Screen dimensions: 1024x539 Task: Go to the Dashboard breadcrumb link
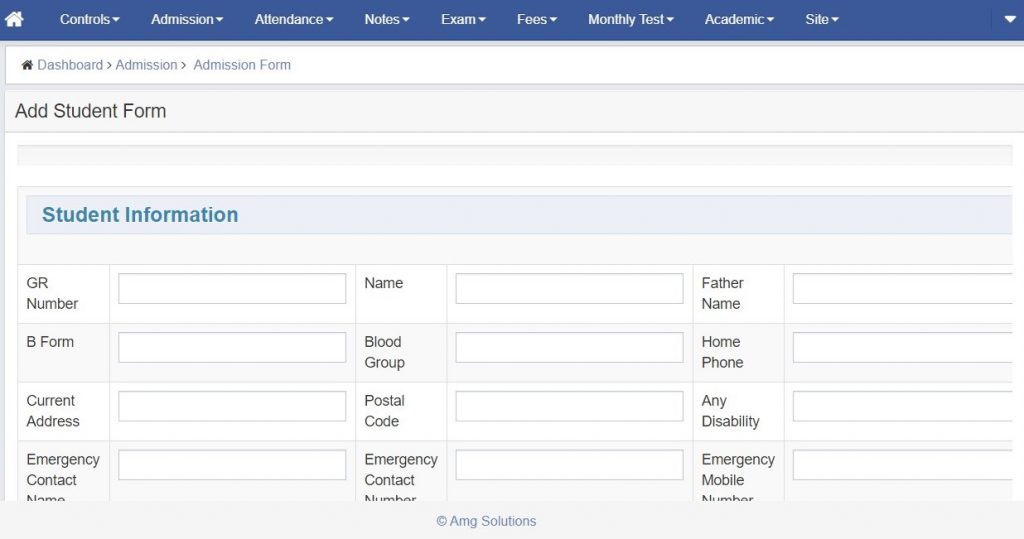[70, 65]
